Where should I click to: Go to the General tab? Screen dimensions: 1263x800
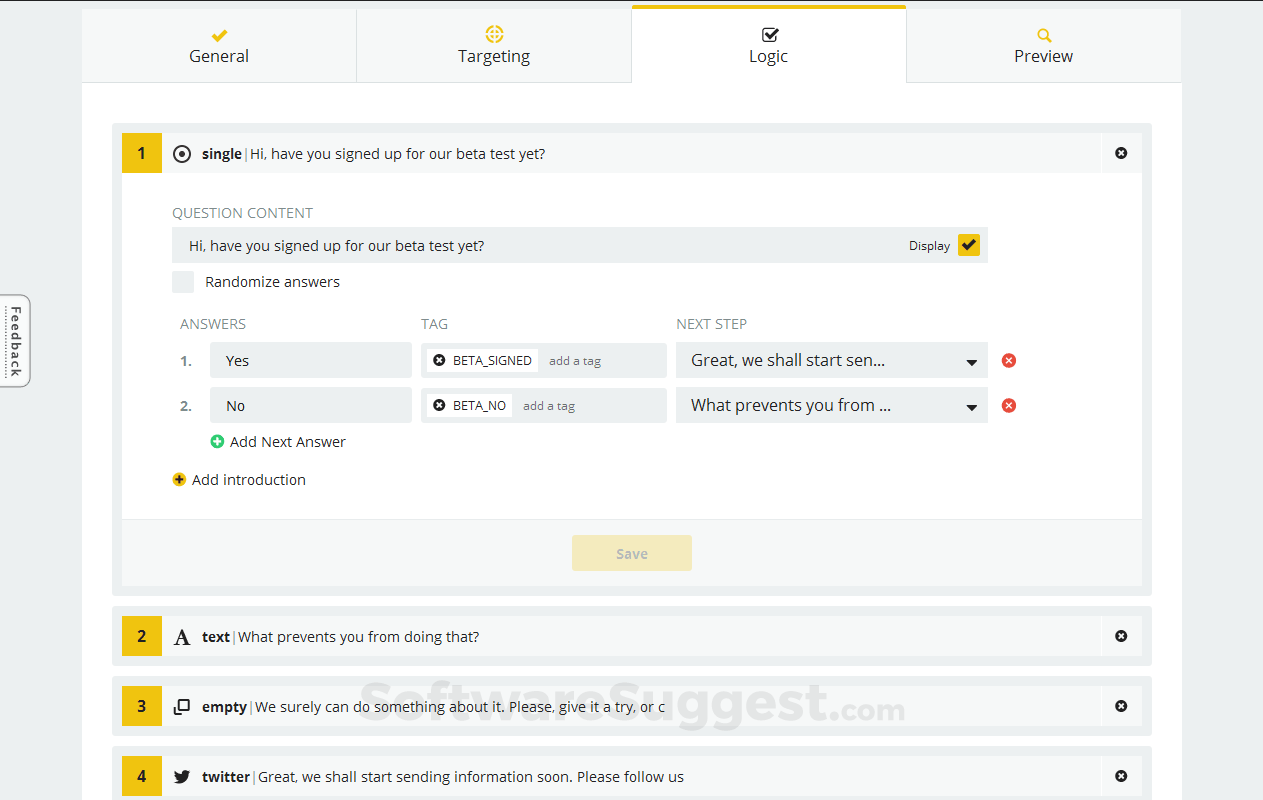(219, 46)
